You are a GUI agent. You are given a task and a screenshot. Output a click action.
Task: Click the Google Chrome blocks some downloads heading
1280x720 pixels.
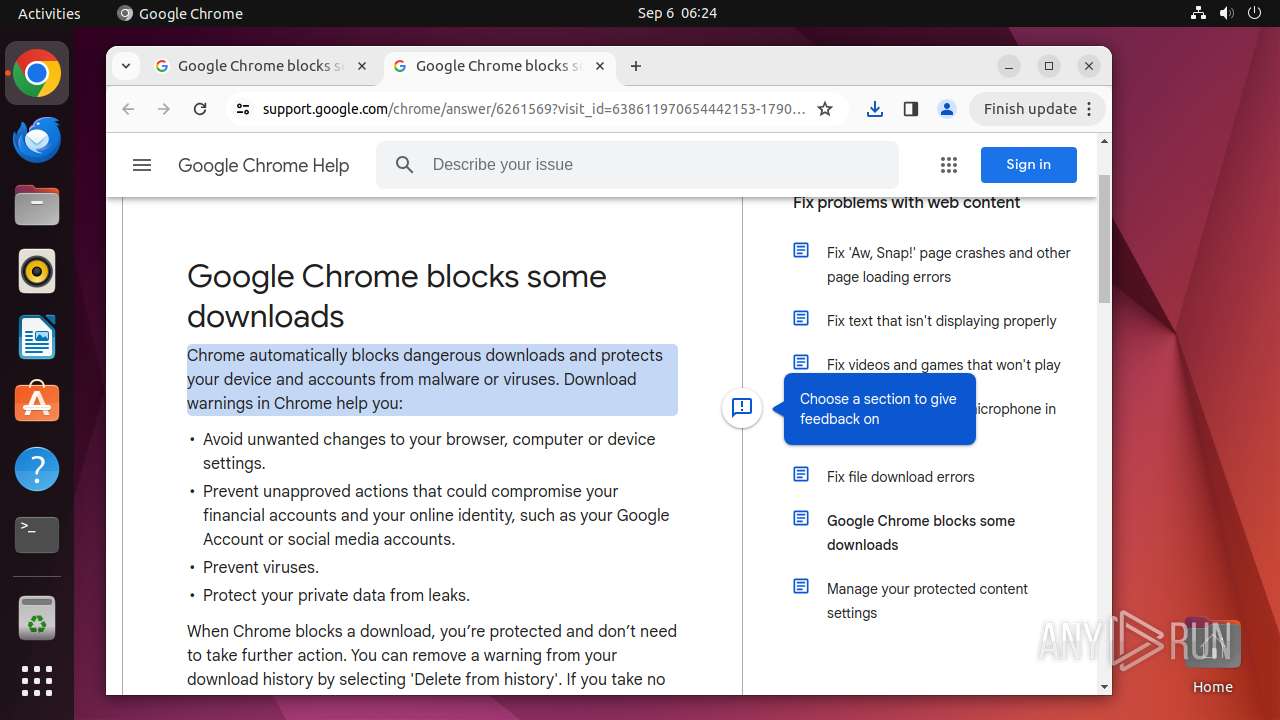click(x=397, y=296)
